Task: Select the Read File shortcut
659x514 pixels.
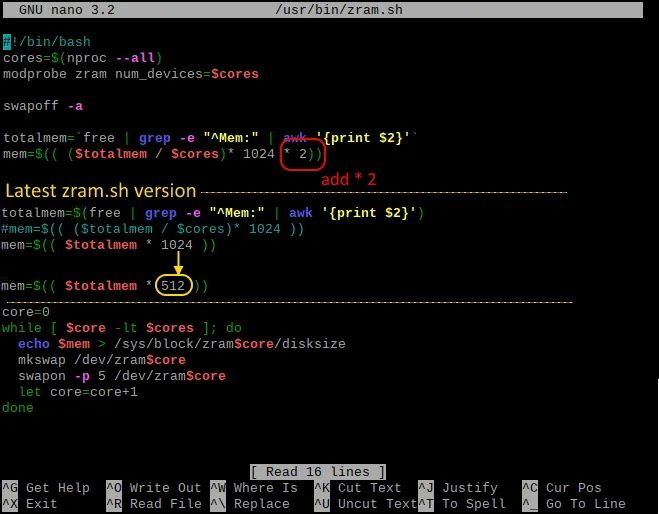Action: click(153, 504)
